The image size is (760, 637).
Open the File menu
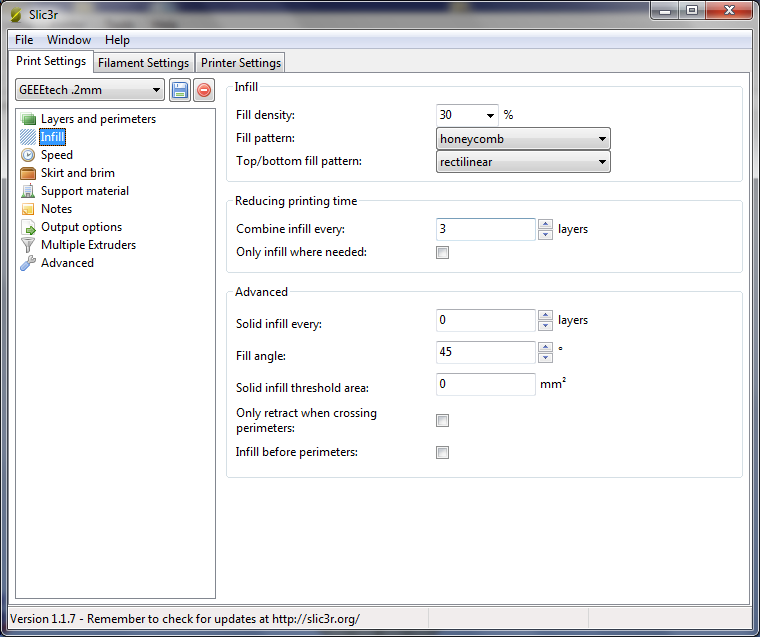(x=24, y=40)
